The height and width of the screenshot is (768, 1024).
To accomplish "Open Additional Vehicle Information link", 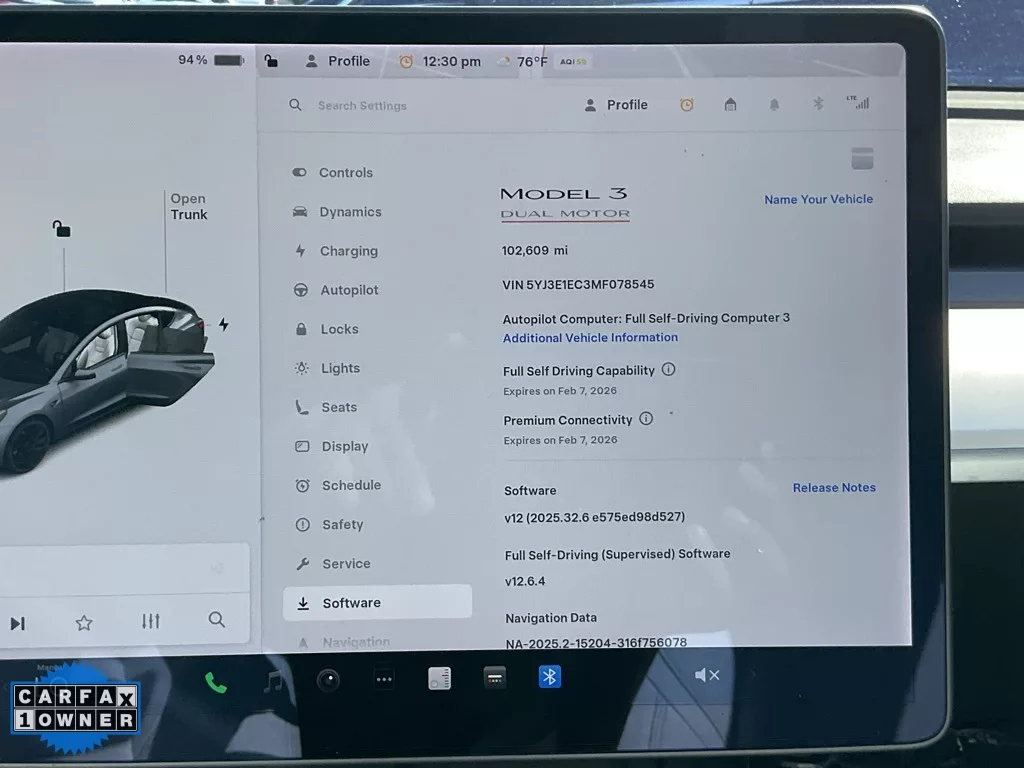I will tap(590, 338).
